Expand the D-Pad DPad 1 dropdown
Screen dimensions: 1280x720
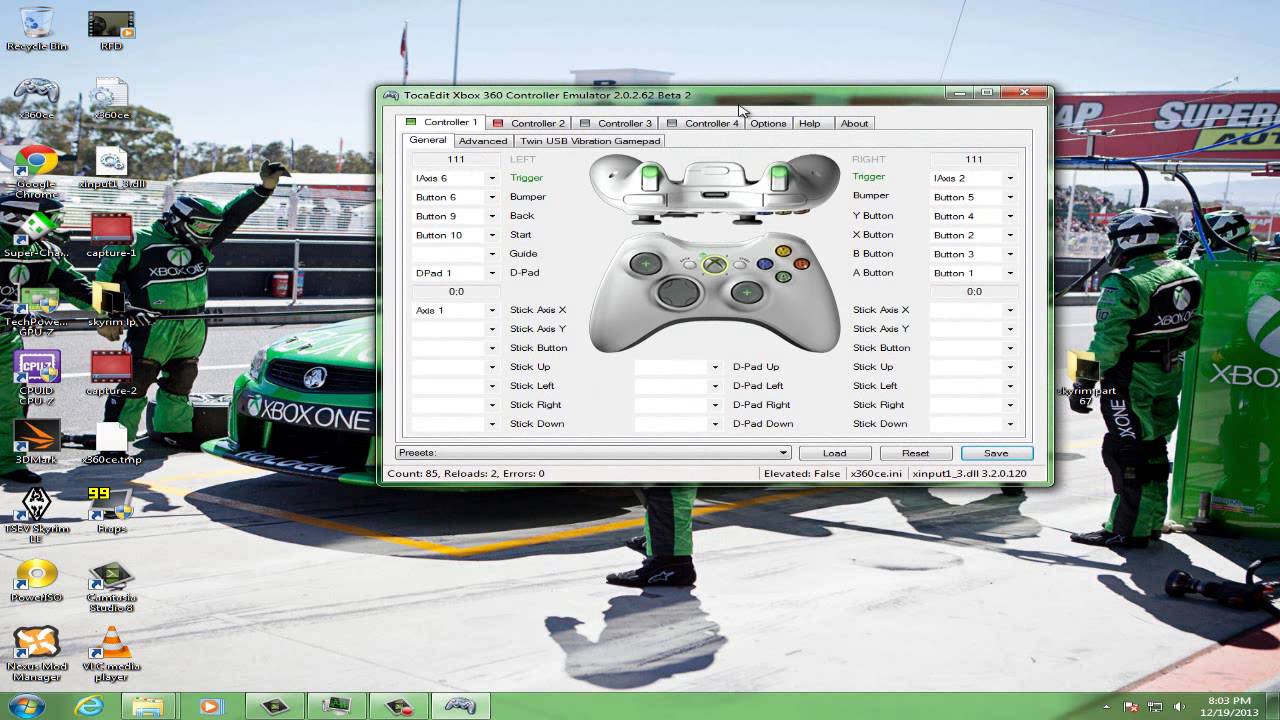tap(492, 273)
